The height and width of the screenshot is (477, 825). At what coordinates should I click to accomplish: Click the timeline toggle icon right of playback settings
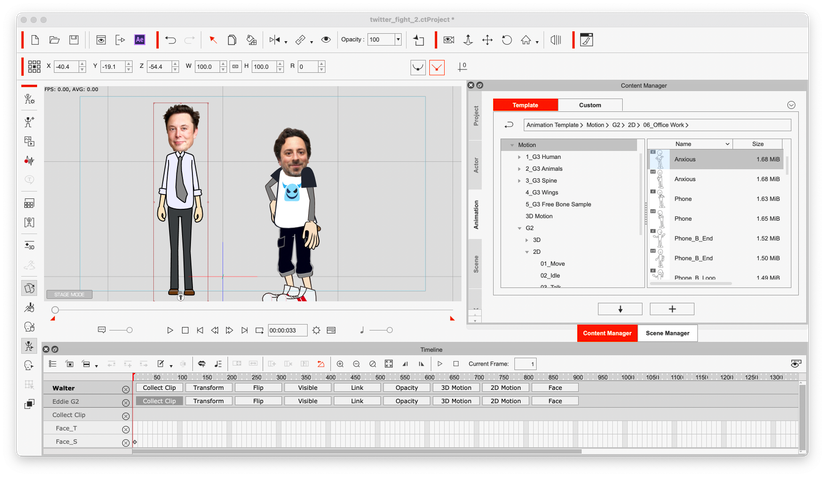click(331, 330)
